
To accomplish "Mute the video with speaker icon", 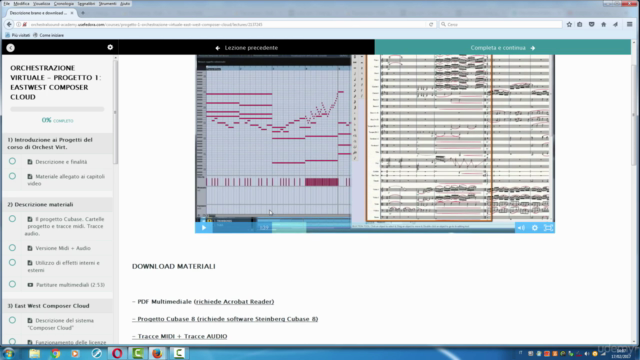I will pyautogui.click(x=521, y=228).
